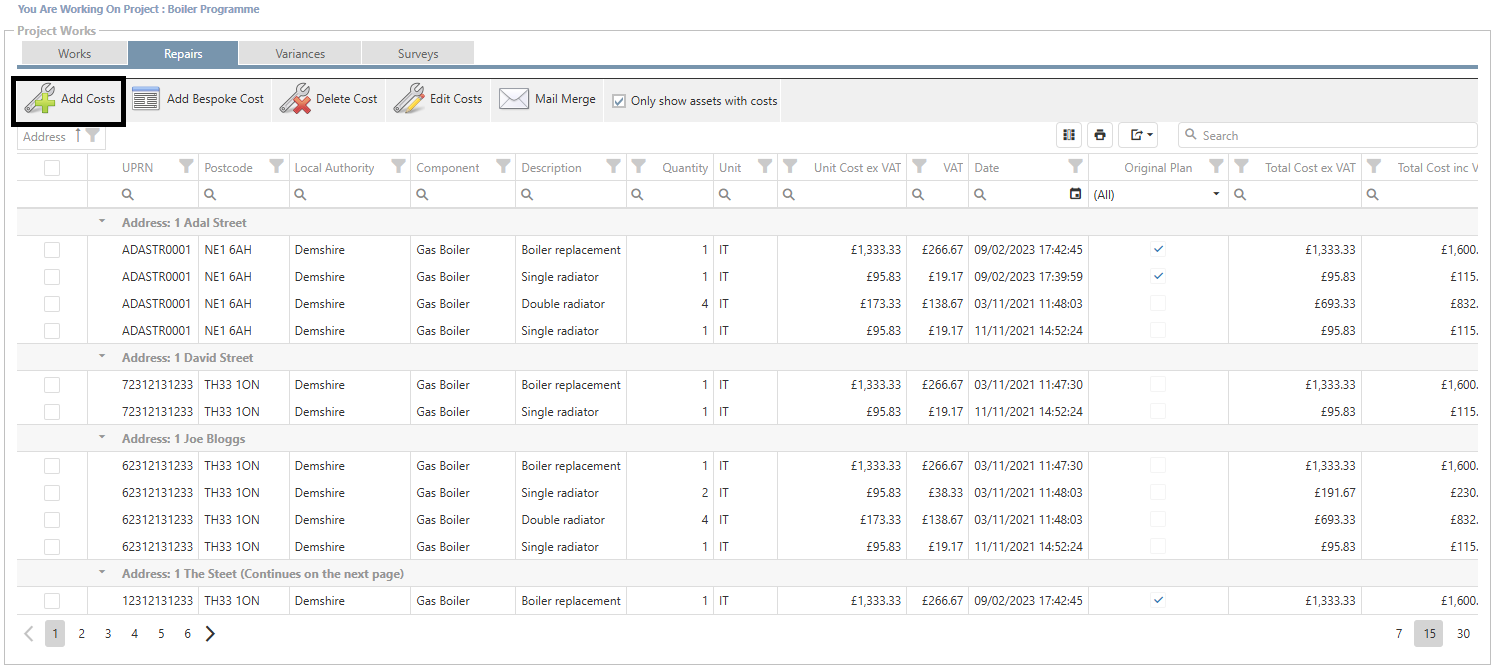Click the Date column calendar icon

(x=1075, y=194)
